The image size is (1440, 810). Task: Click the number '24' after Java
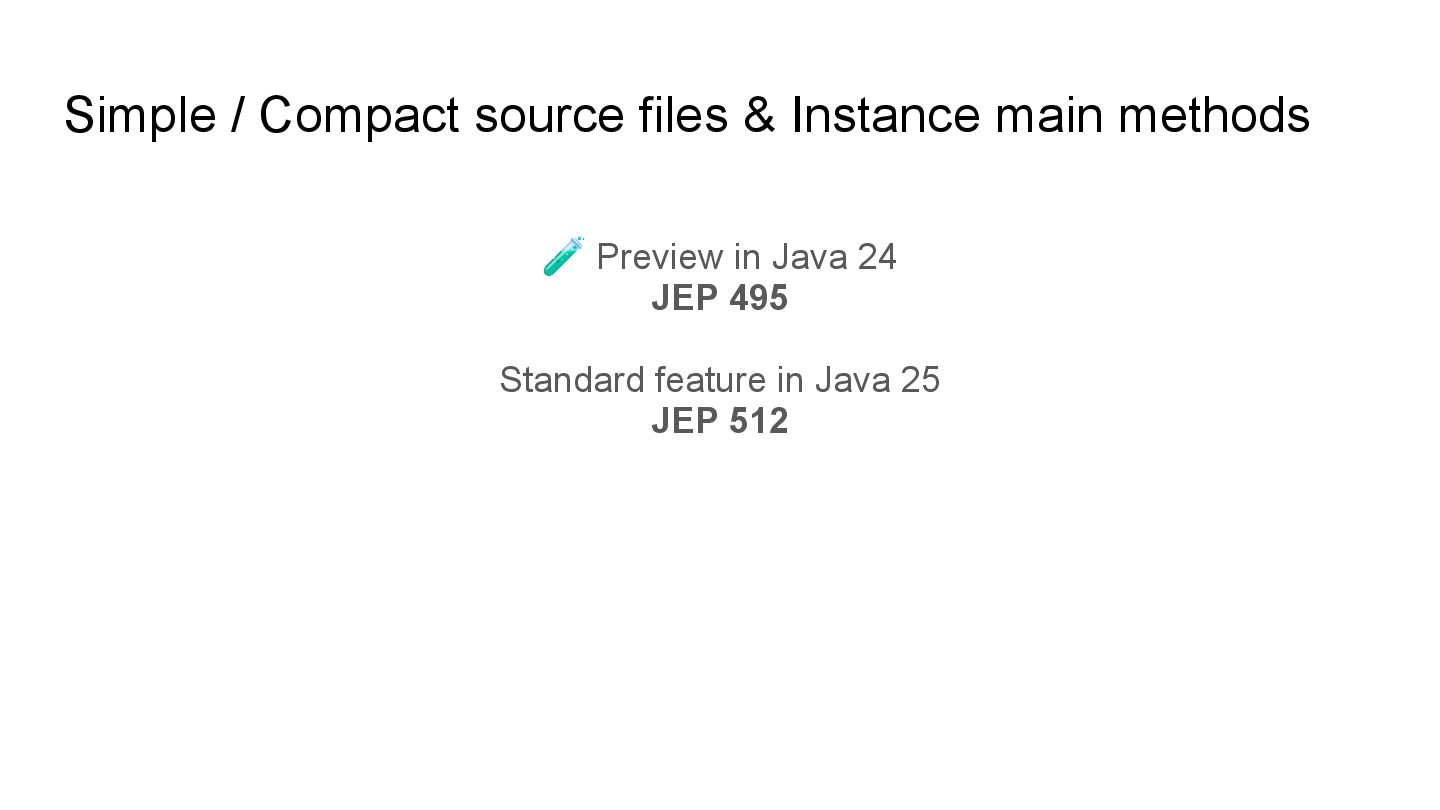tap(876, 257)
